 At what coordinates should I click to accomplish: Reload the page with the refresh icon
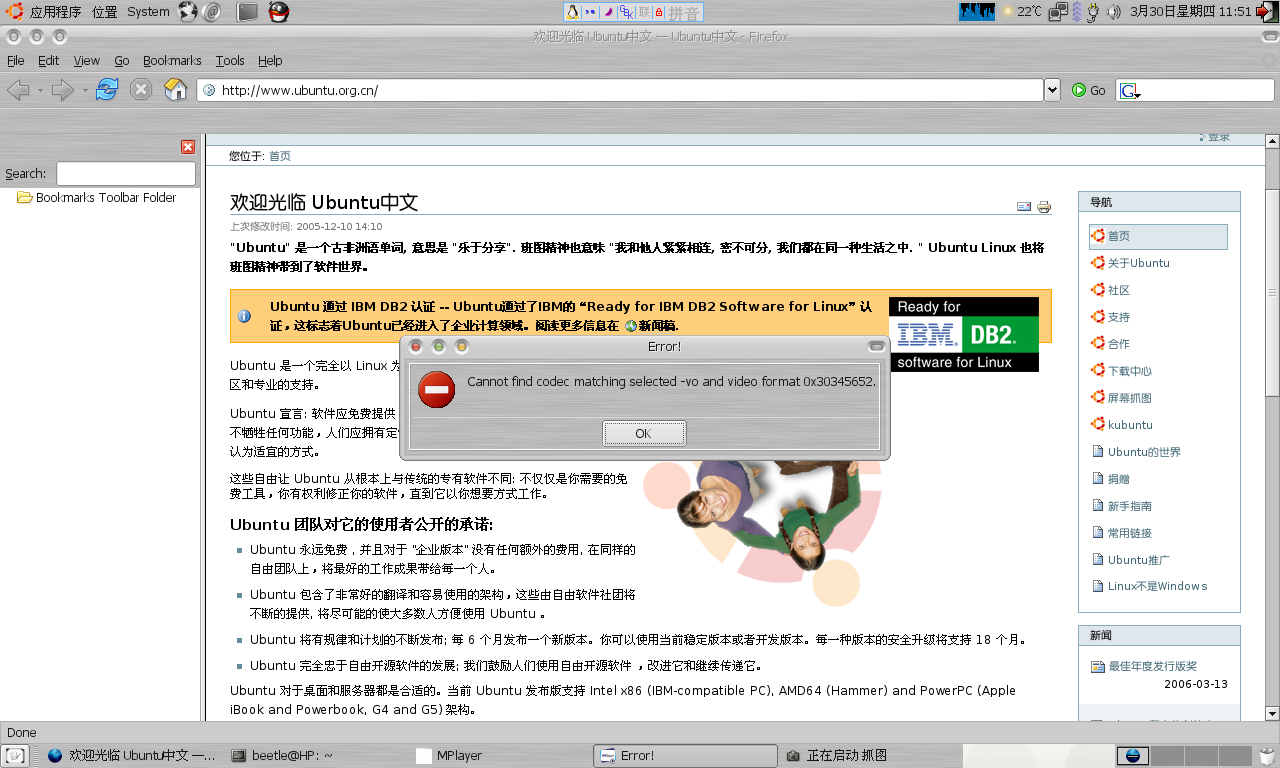pos(107,89)
